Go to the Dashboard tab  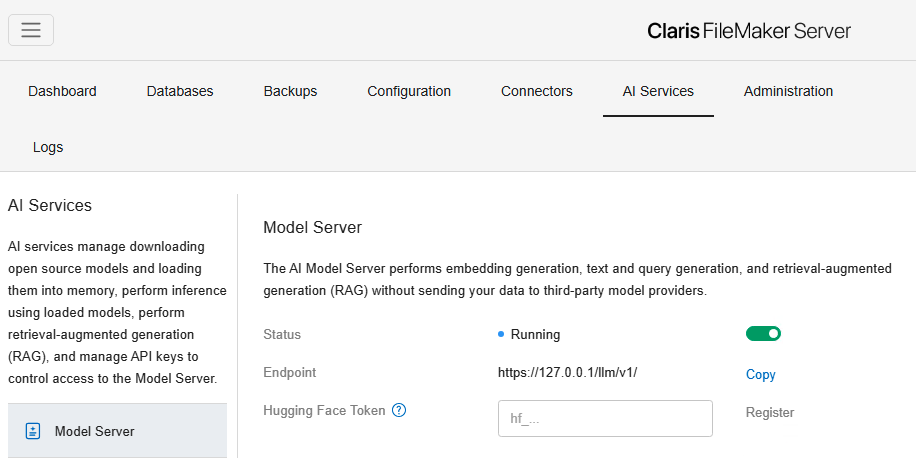[62, 91]
